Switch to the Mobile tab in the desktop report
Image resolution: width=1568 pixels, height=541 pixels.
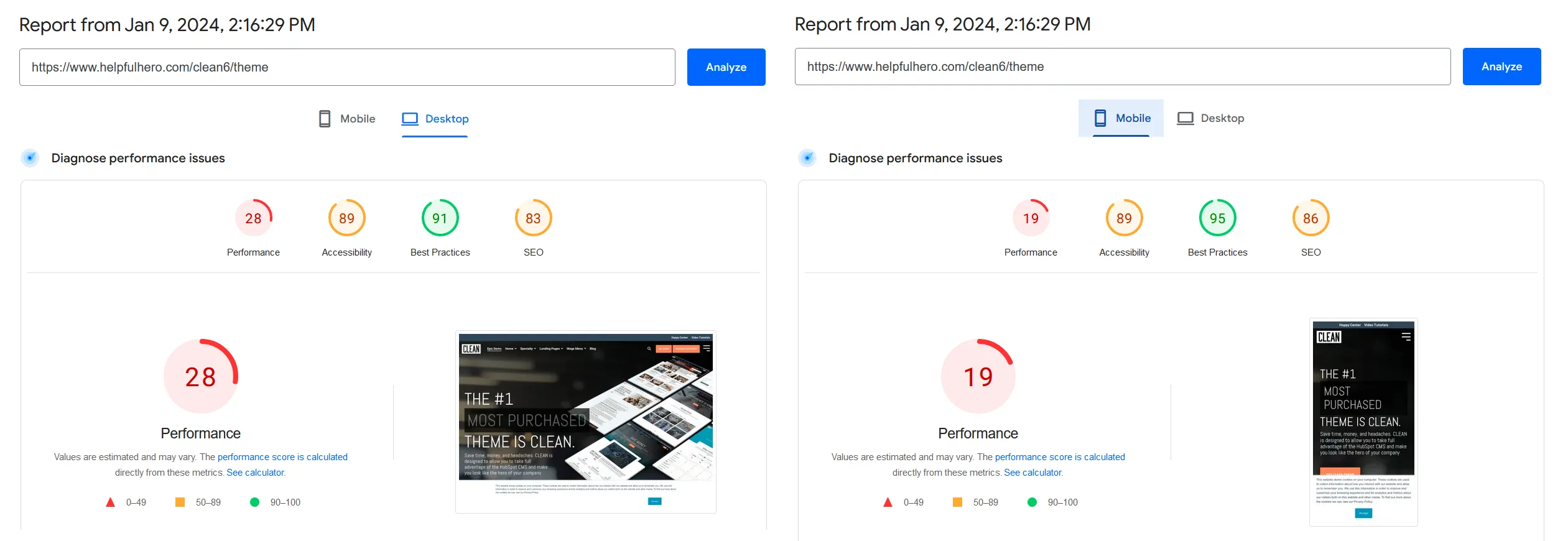(347, 119)
